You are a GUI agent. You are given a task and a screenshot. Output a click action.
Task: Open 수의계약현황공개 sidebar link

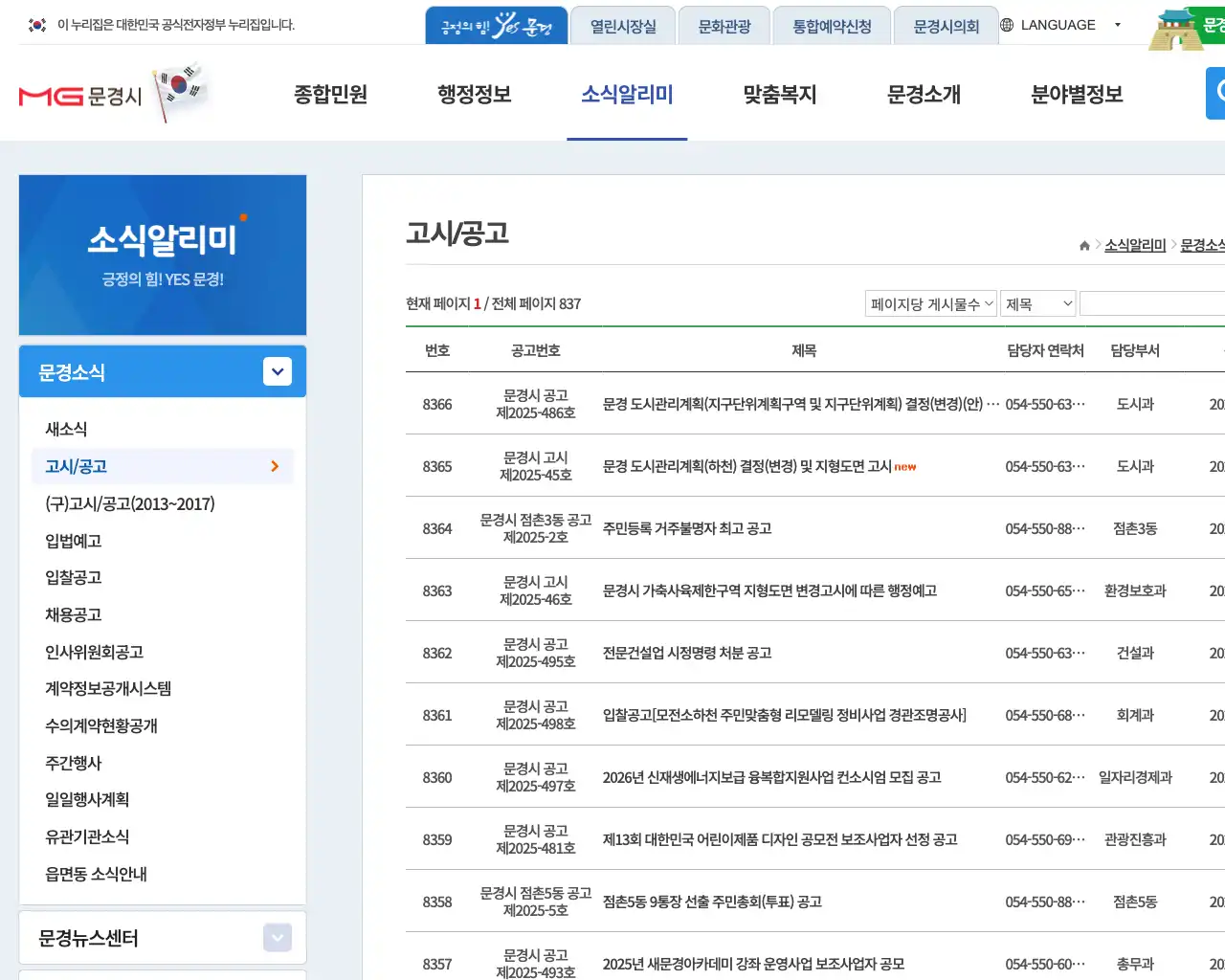point(101,725)
